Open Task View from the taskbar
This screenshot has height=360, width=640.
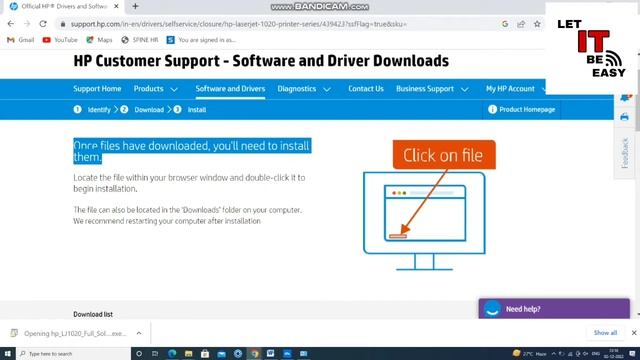(x=155, y=353)
